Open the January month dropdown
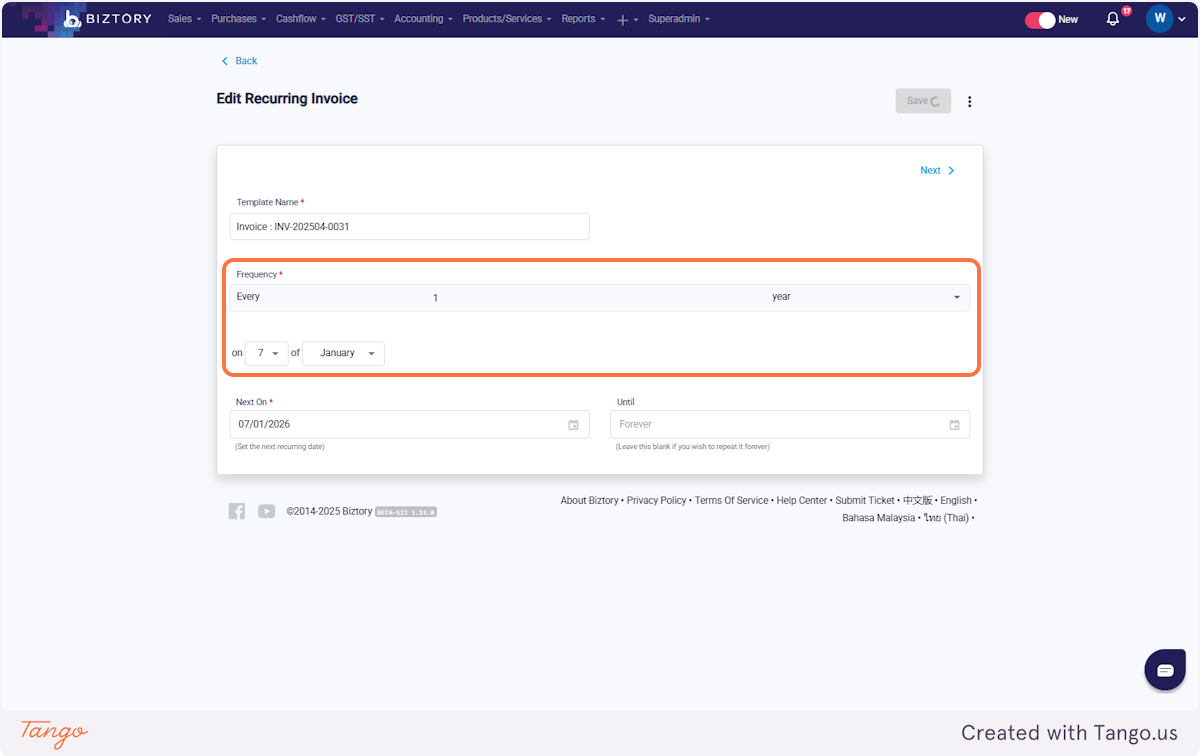Screen dimensions: 1200x756 click(343, 353)
